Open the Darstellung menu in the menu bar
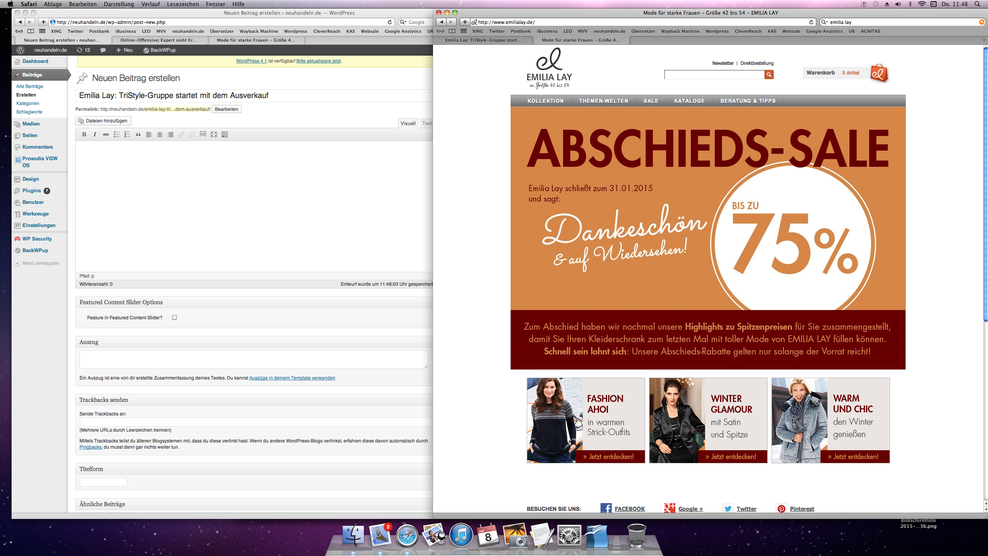The height and width of the screenshot is (556, 988). 118,4
